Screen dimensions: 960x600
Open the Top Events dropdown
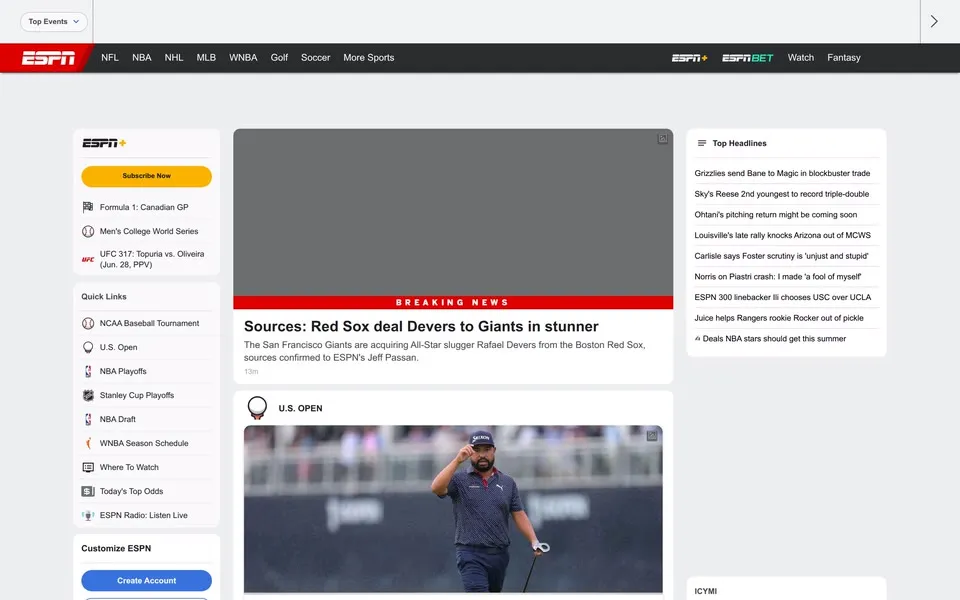click(x=54, y=21)
